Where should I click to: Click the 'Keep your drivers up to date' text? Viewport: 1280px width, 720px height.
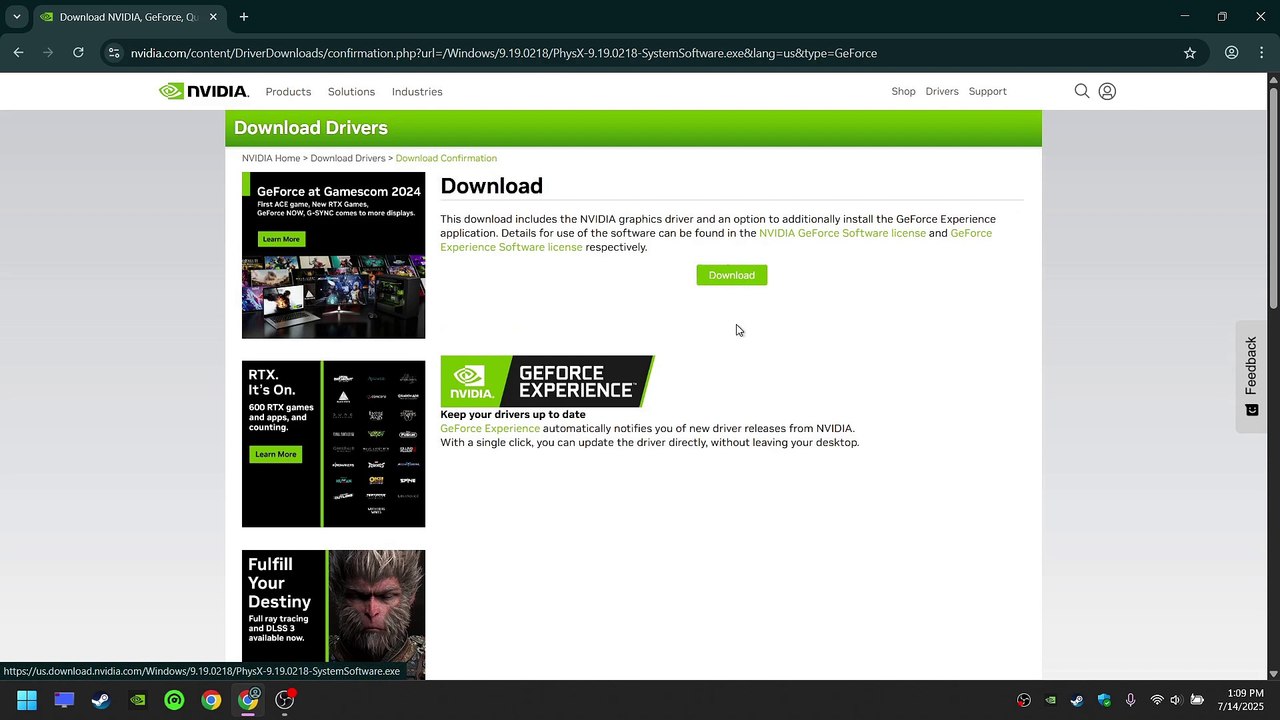coord(513,414)
